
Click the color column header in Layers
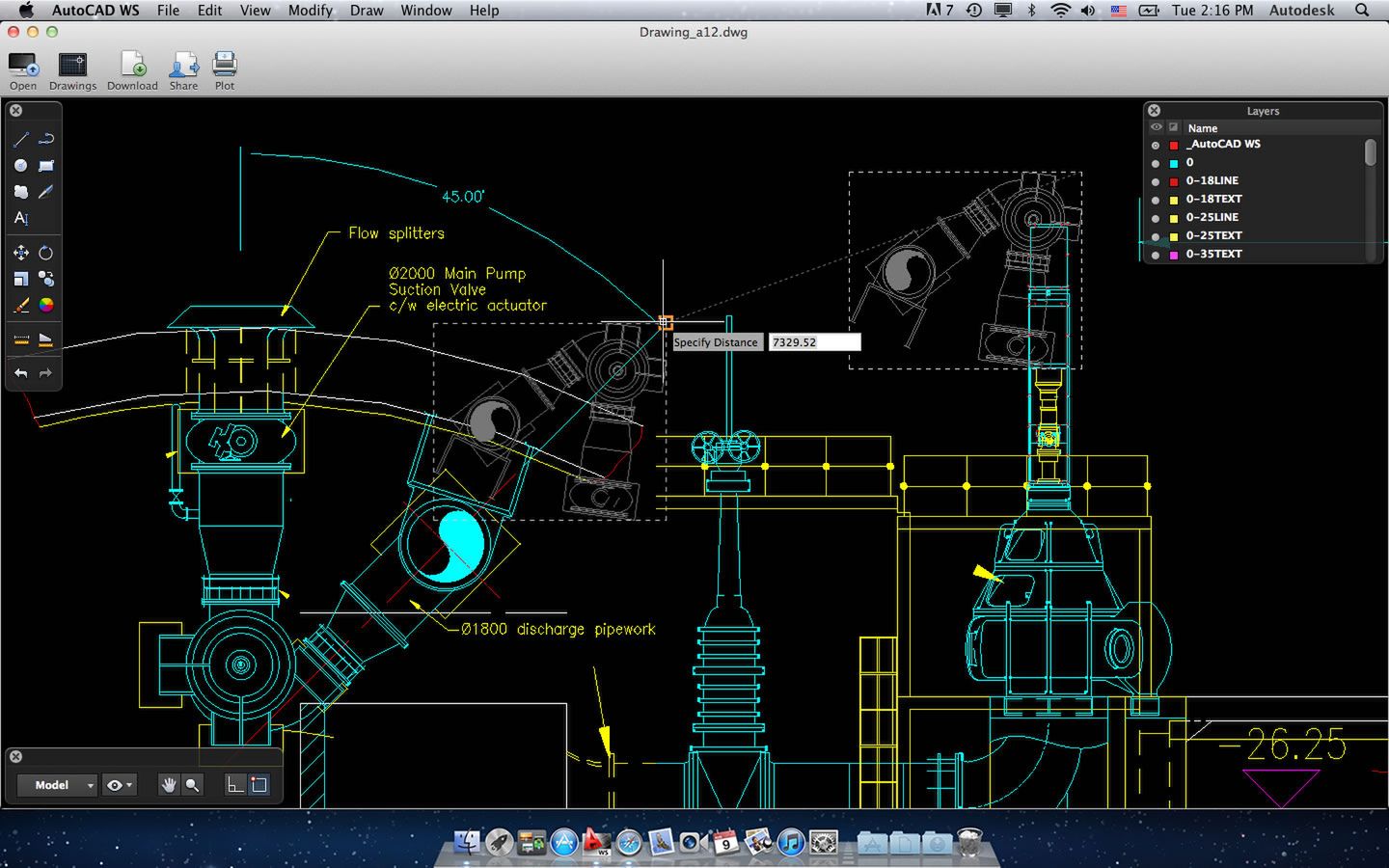(x=1174, y=127)
